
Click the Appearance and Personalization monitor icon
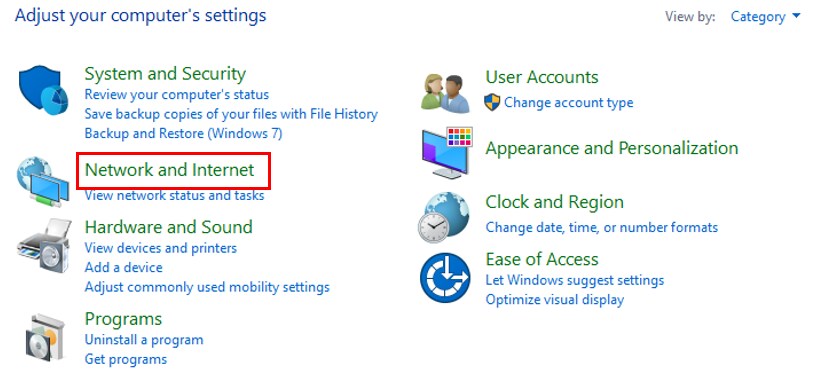coord(446,152)
